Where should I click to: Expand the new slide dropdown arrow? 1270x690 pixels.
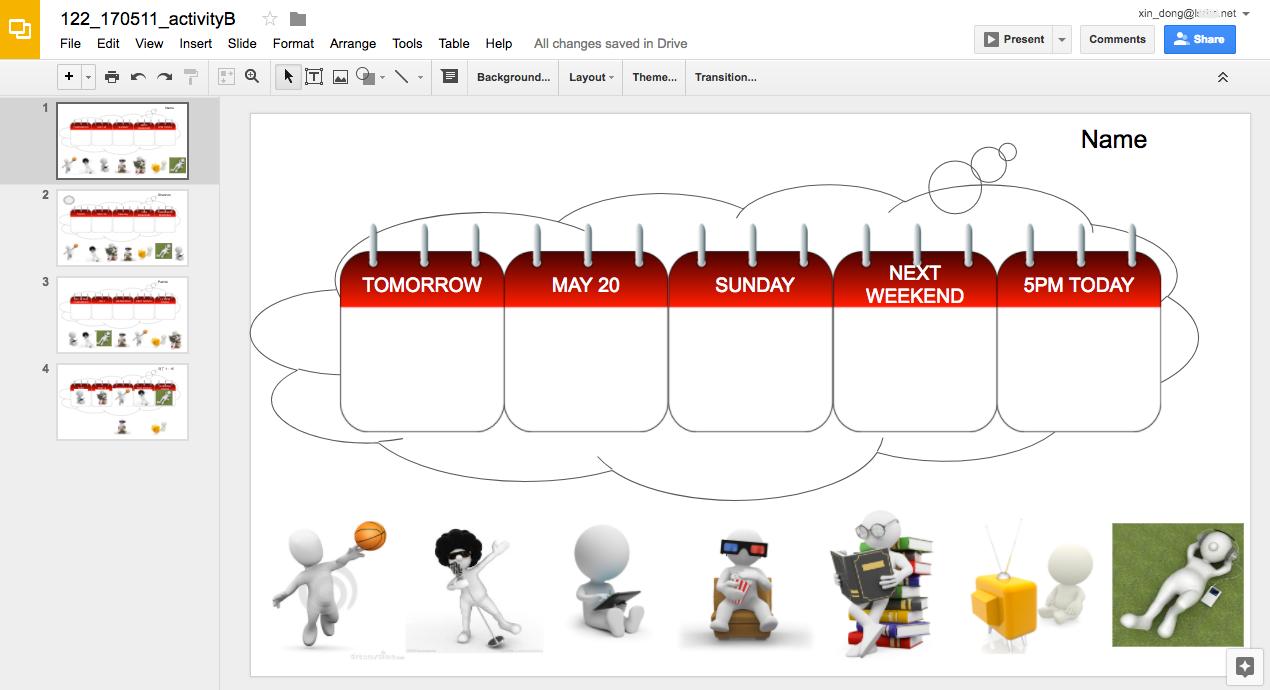click(x=89, y=77)
